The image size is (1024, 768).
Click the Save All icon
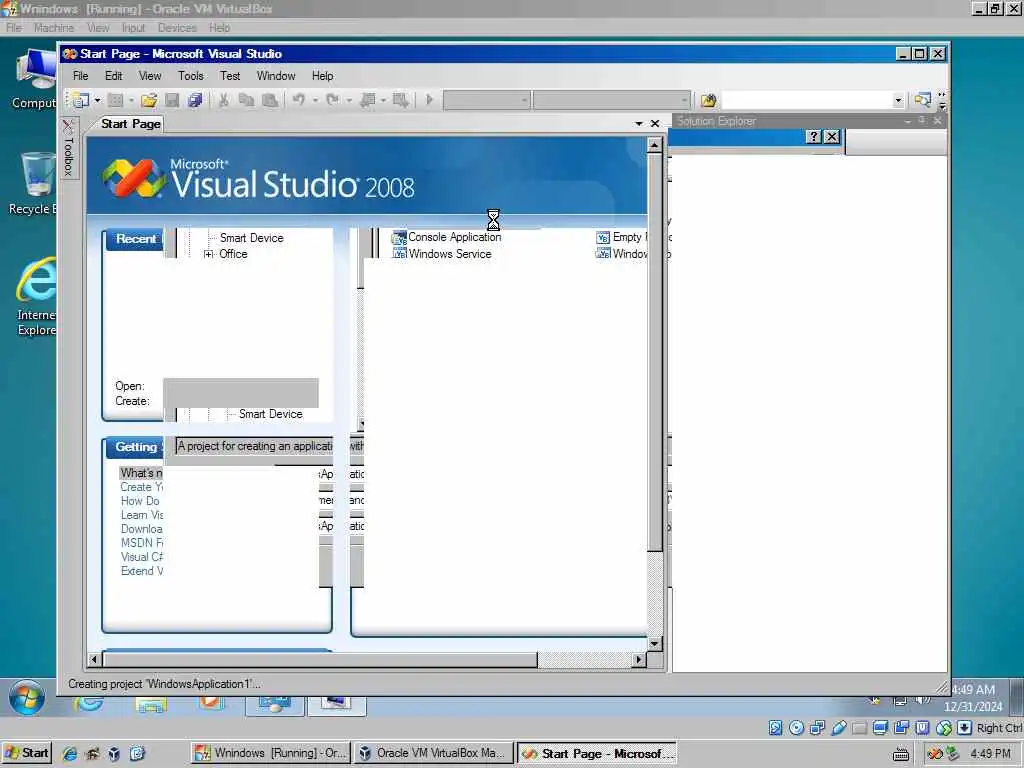pos(195,100)
